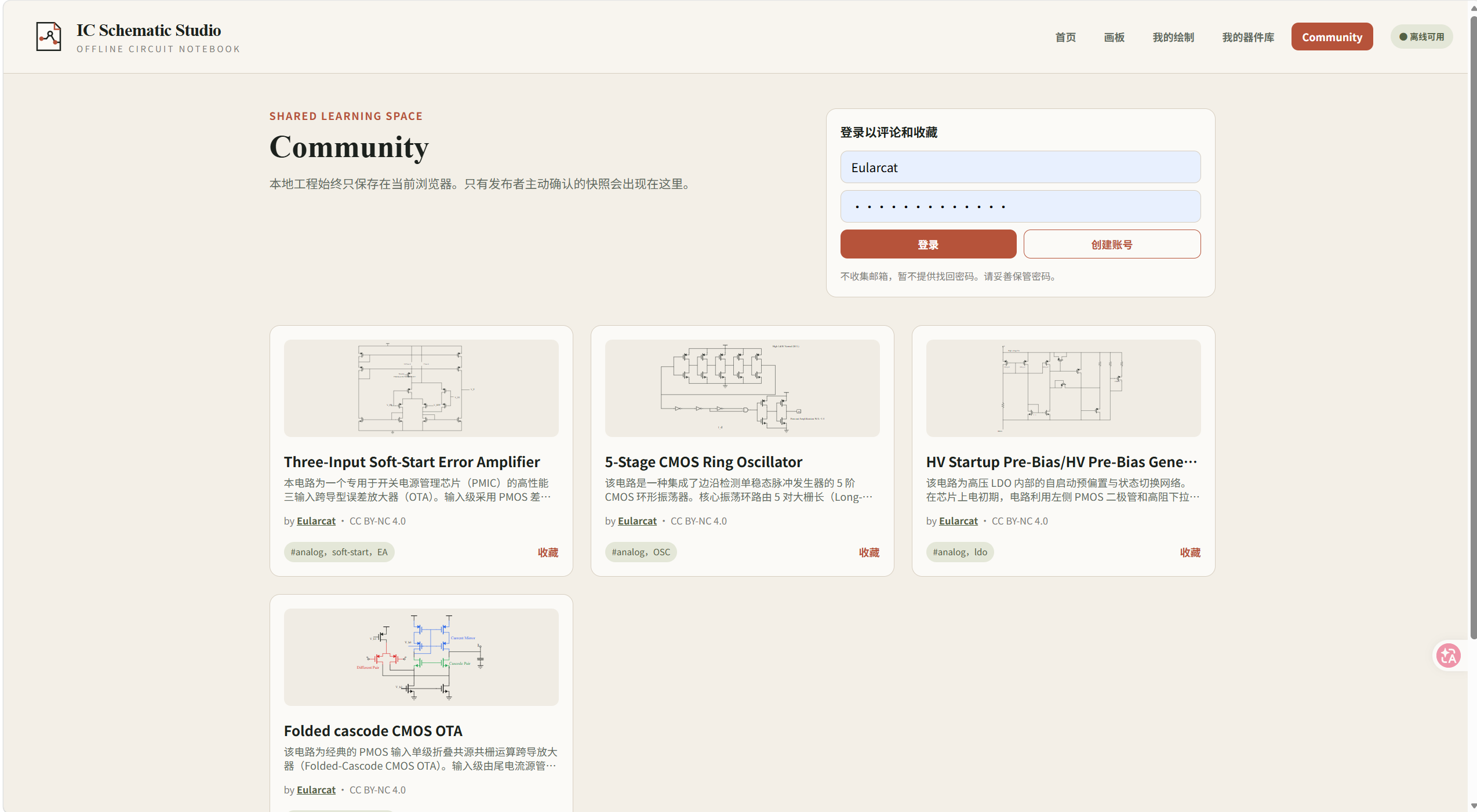
Task: Click the #analog, soft-start, EA tag
Action: coord(339,552)
